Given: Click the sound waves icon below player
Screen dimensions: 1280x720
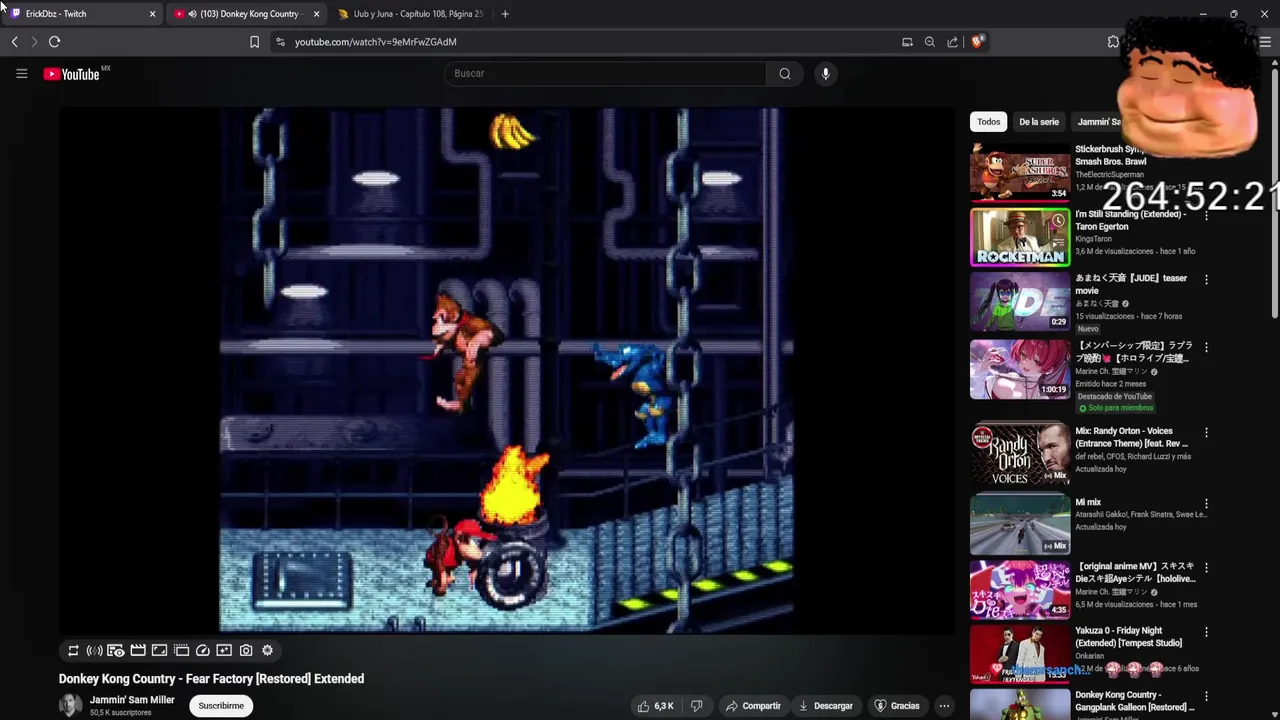Looking at the screenshot, I should (94, 651).
